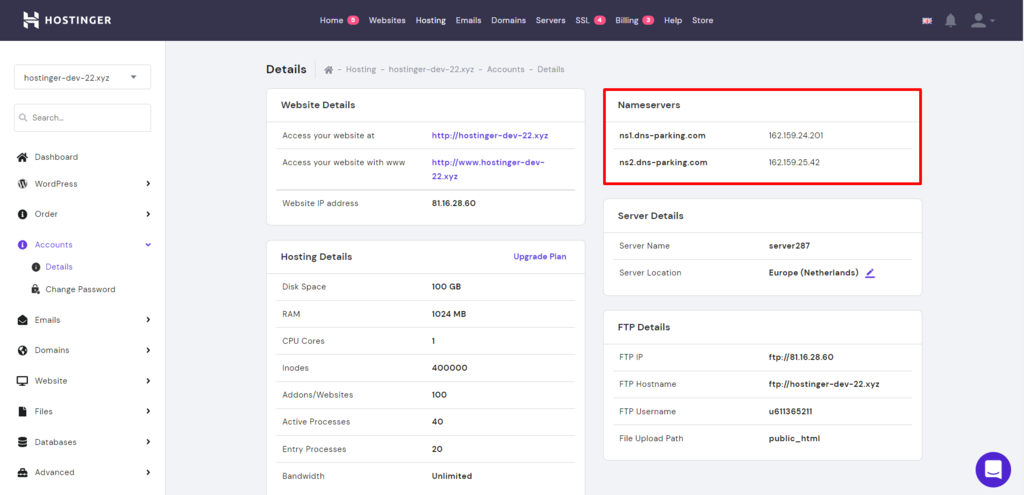Open the top menu Domains item
Screen dimensions: 1024x495
(x=508, y=20)
